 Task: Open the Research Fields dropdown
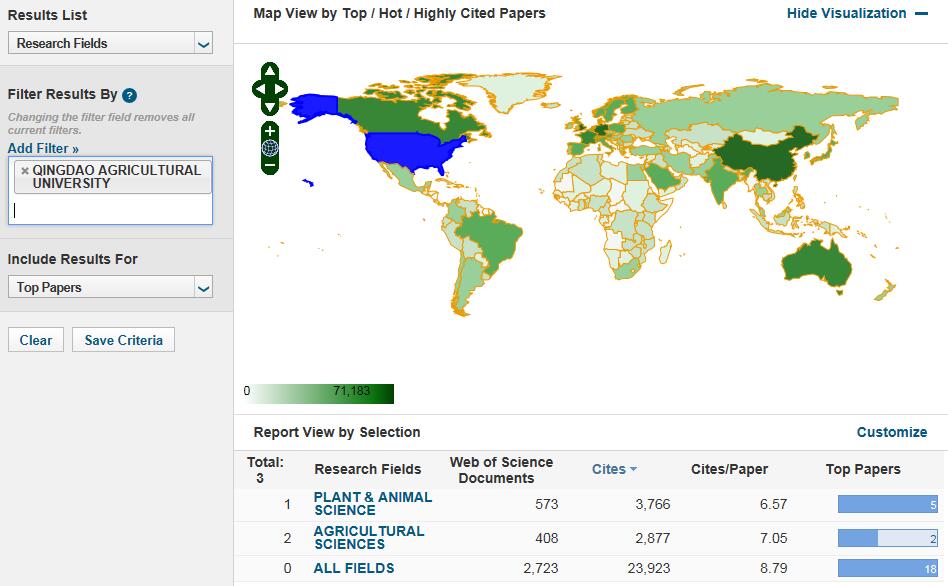pos(110,43)
